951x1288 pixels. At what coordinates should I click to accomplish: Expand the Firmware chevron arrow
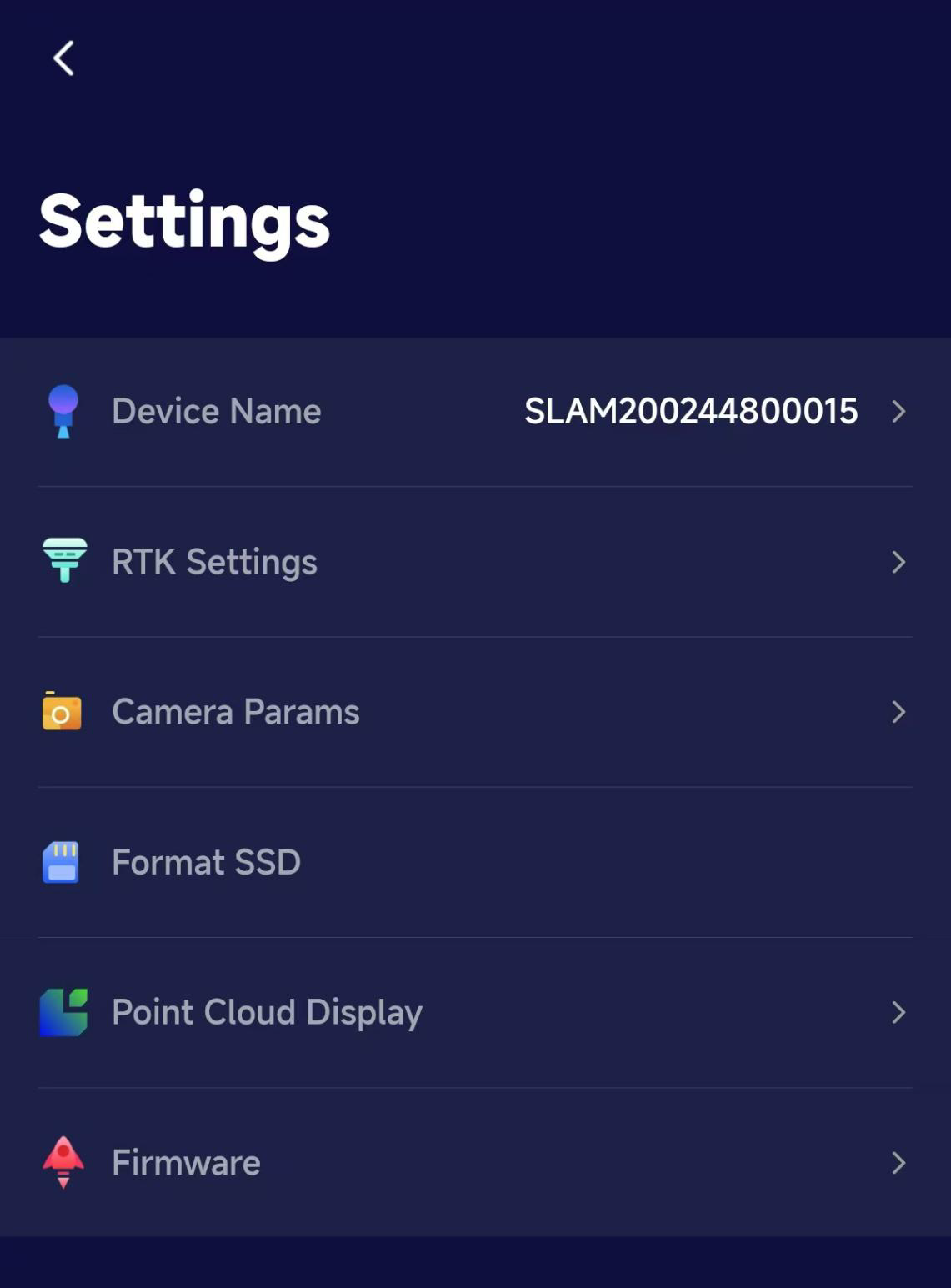point(898,1163)
